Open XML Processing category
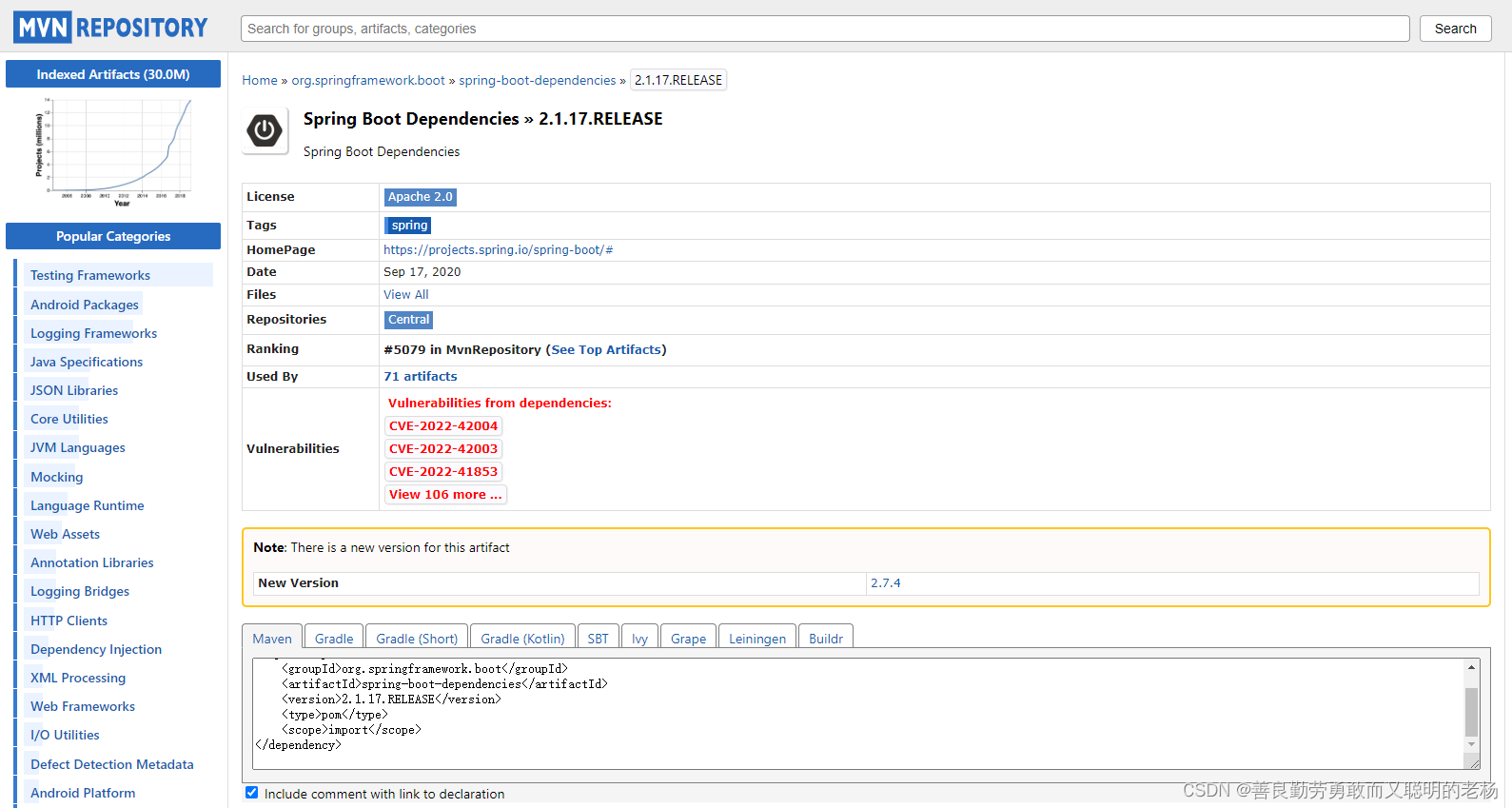Image resolution: width=1512 pixels, height=808 pixels. click(x=78, y=678)
